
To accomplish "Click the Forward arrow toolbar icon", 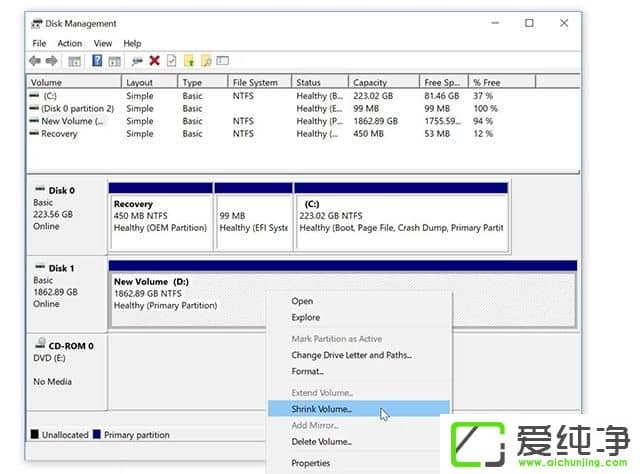I will [x=51, y=61].
